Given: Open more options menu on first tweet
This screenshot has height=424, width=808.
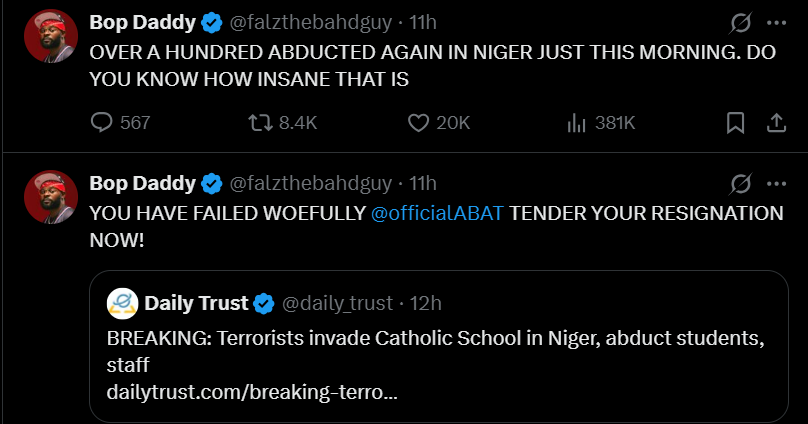Looking at the screenshot, I should [x=776, y=23].
